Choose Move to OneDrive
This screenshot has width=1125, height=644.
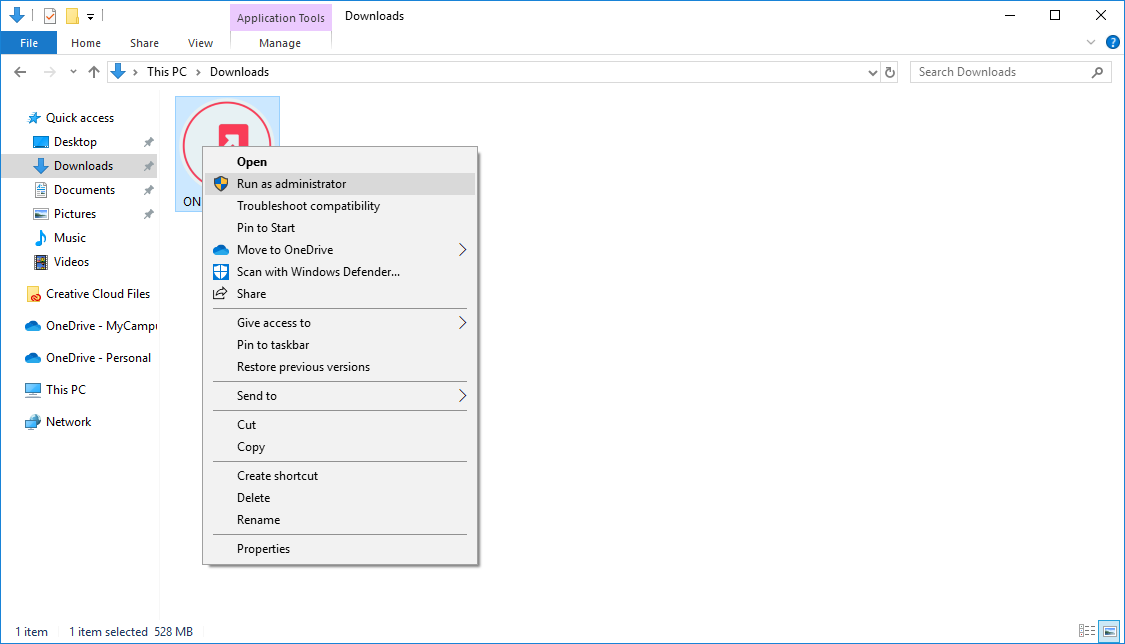pyautogui.click(x=340, y=250)
